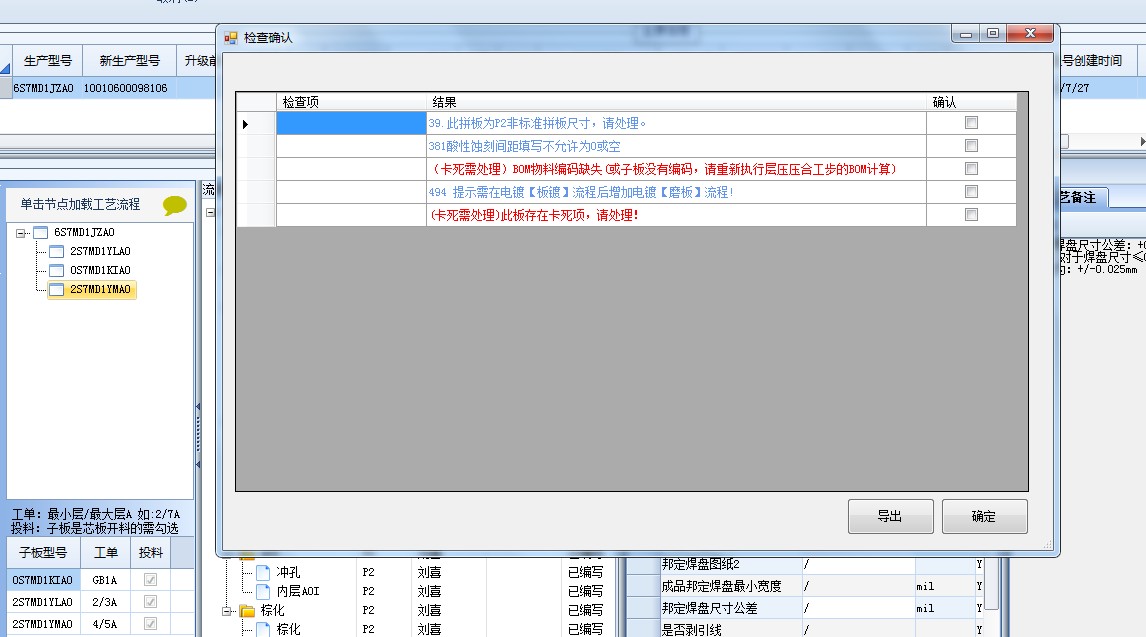Click the 棕化 folder icon

click(x=248, y=610)
